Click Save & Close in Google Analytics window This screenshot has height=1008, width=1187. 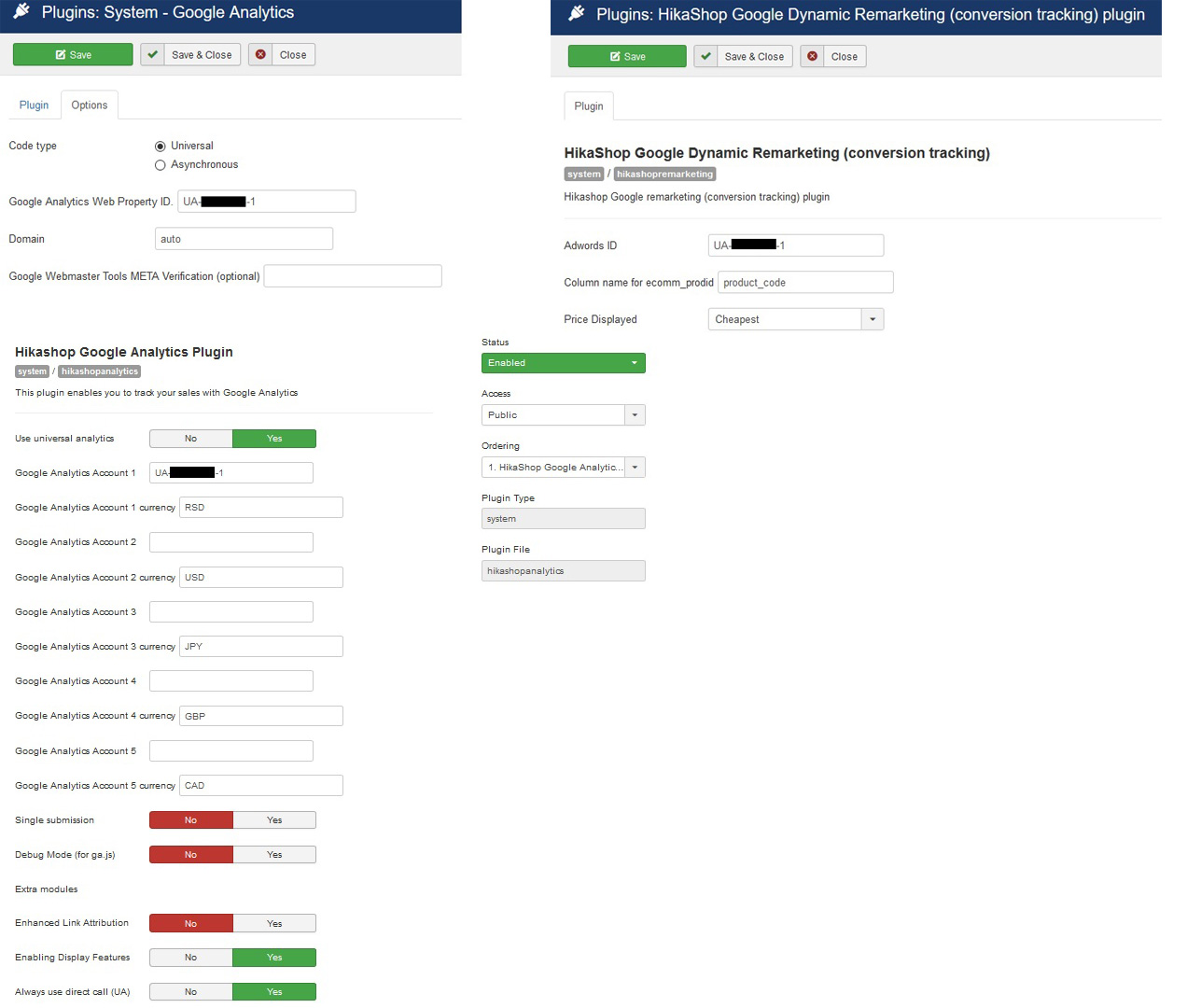(191, 55)
